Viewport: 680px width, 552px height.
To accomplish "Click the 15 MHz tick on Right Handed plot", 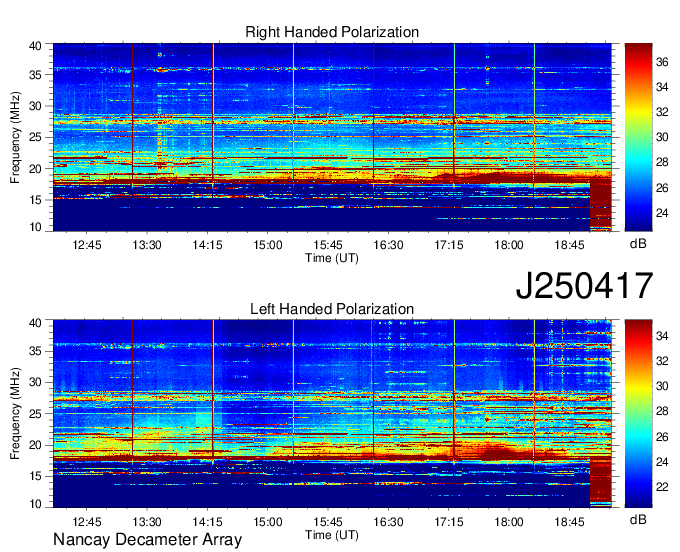I will [35, 200].
